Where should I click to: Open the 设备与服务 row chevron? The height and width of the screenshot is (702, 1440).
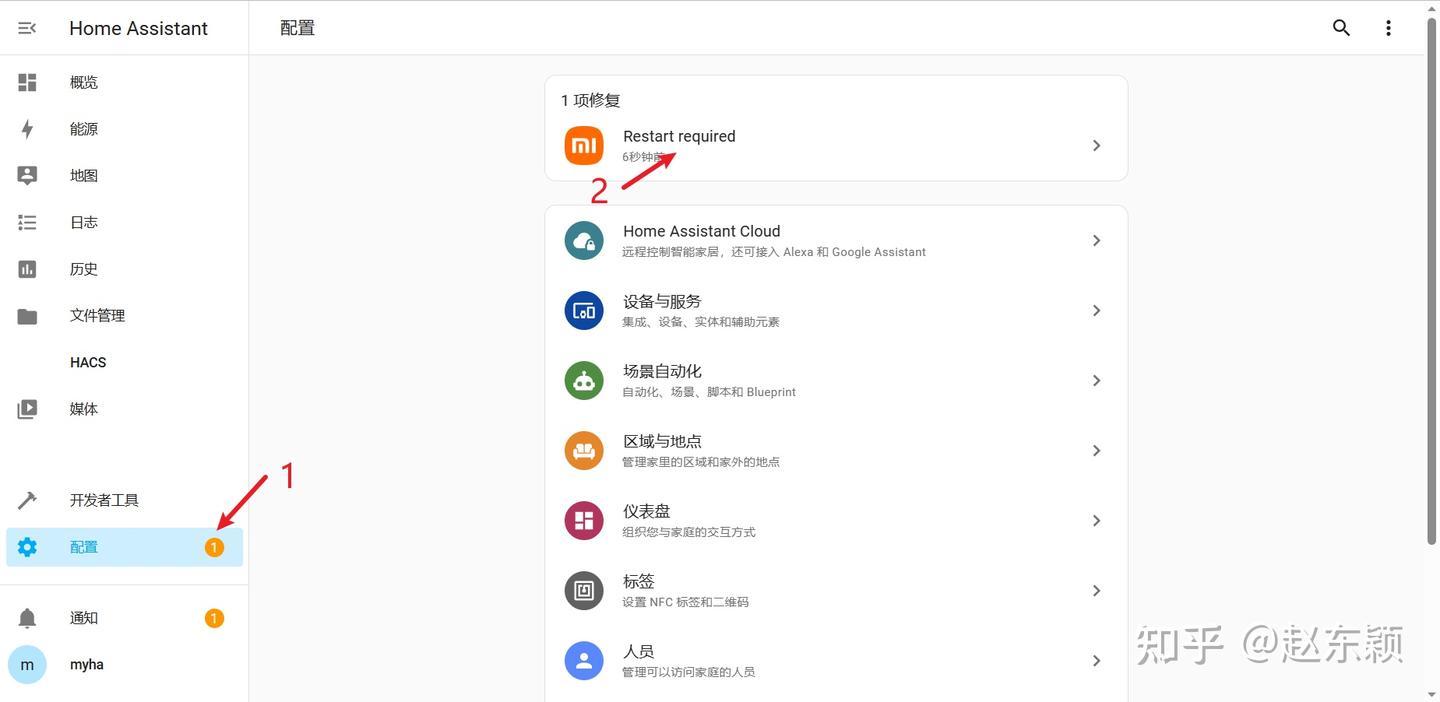pos(1096,311)
